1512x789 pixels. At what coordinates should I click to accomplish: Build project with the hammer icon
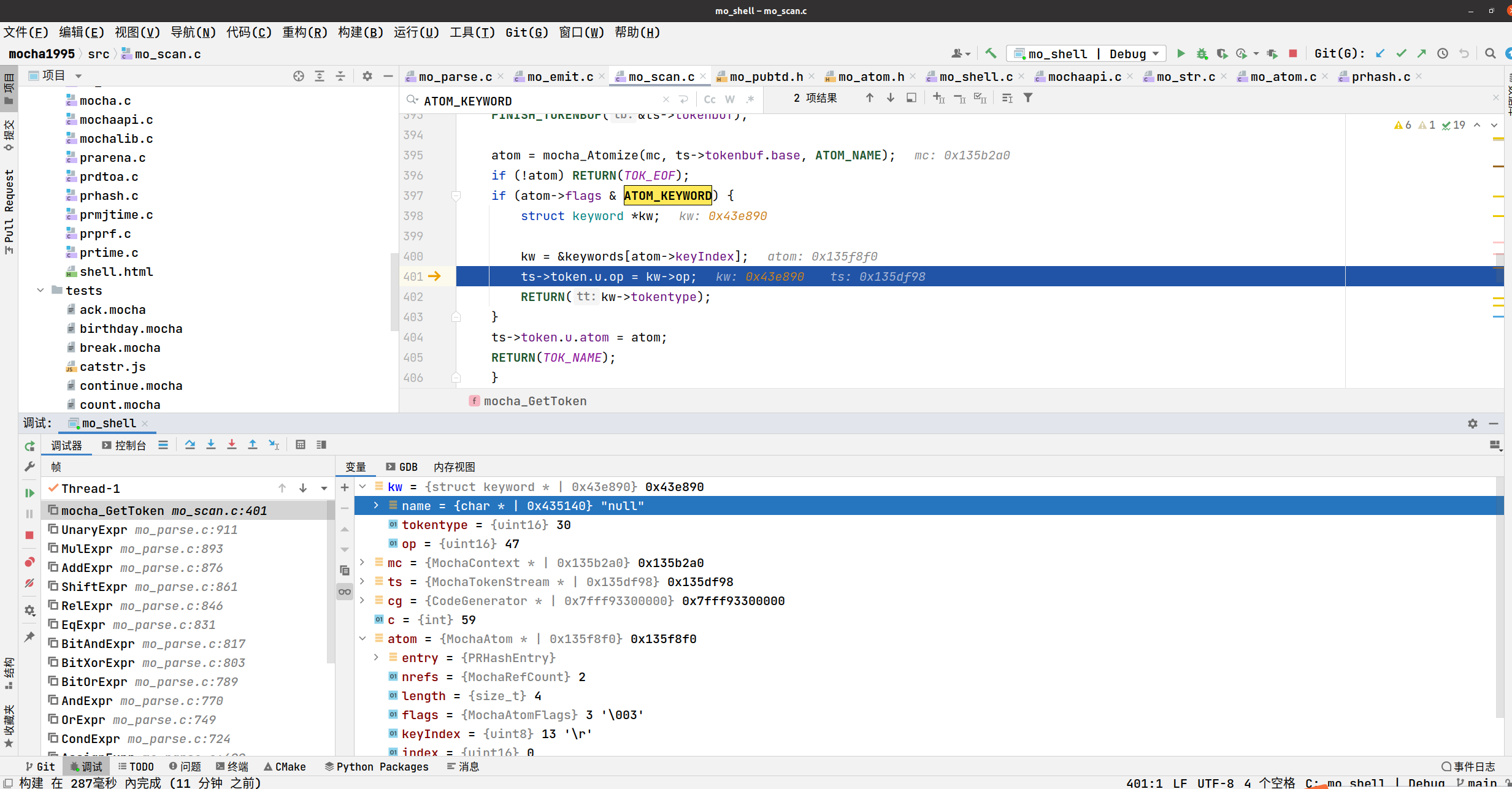[991, 54]
